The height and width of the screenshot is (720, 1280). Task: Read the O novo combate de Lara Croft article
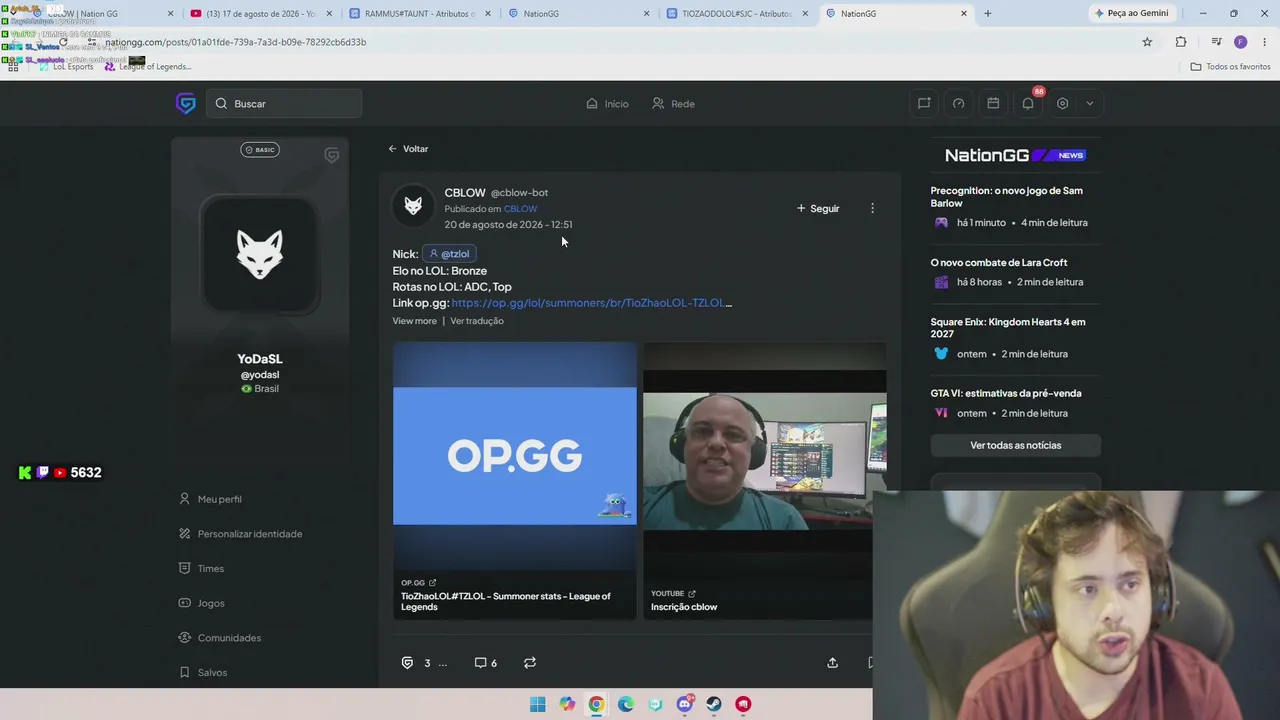pyautogui.click(x=1015, y=272)
